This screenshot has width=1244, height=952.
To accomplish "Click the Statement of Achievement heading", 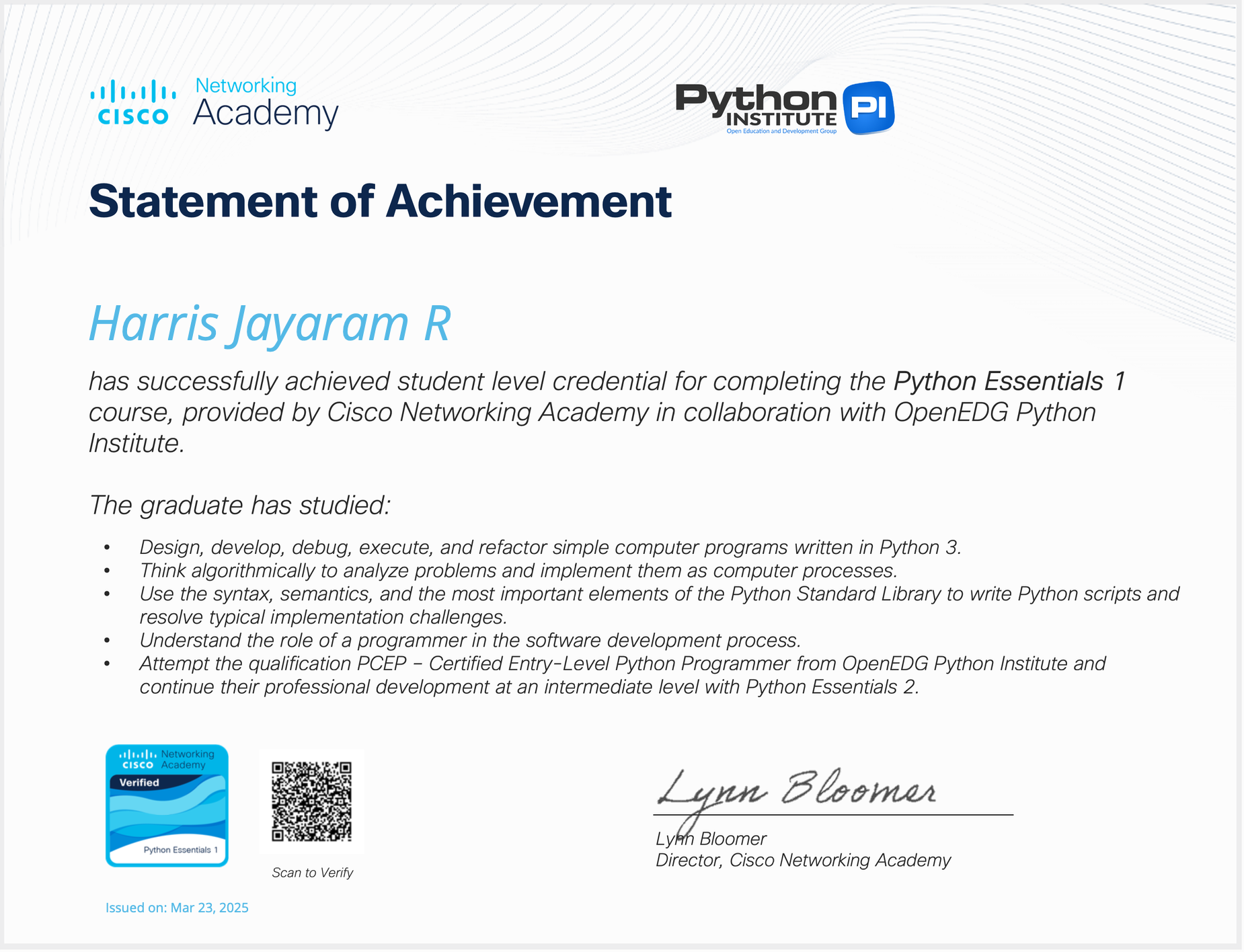I will 380,201.
